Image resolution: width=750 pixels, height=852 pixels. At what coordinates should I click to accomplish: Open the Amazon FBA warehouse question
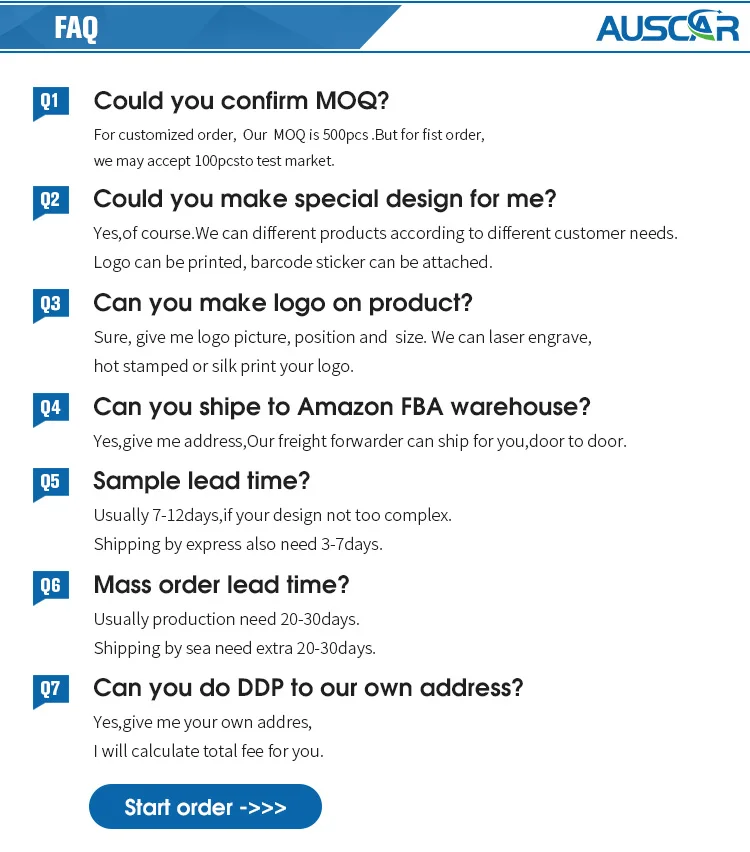(x=342, y=407)
